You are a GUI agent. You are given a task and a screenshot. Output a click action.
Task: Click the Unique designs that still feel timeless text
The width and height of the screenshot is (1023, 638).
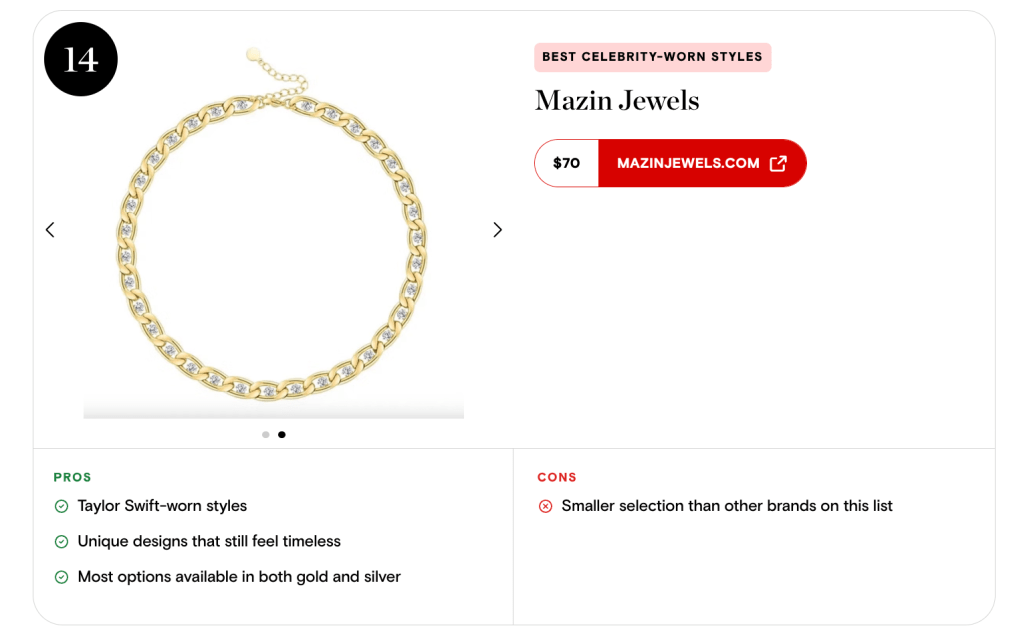pos(209,541)
